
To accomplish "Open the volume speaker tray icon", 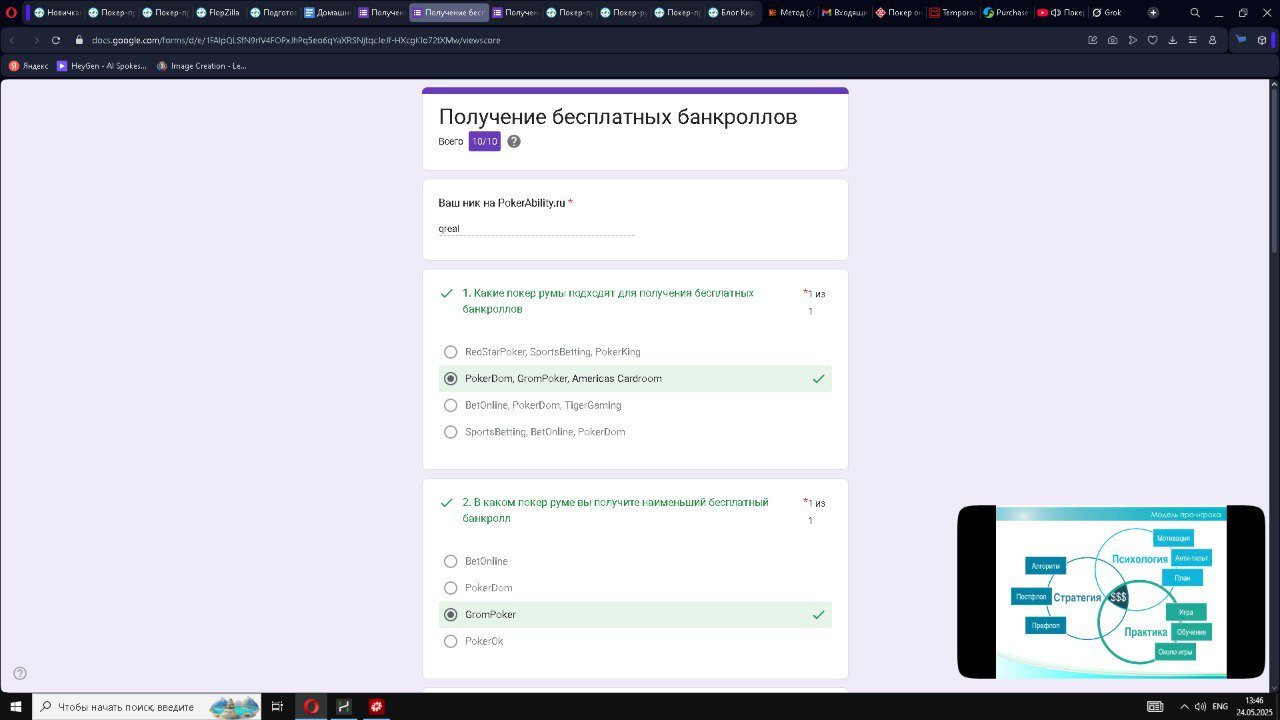I will point(1200,706).
